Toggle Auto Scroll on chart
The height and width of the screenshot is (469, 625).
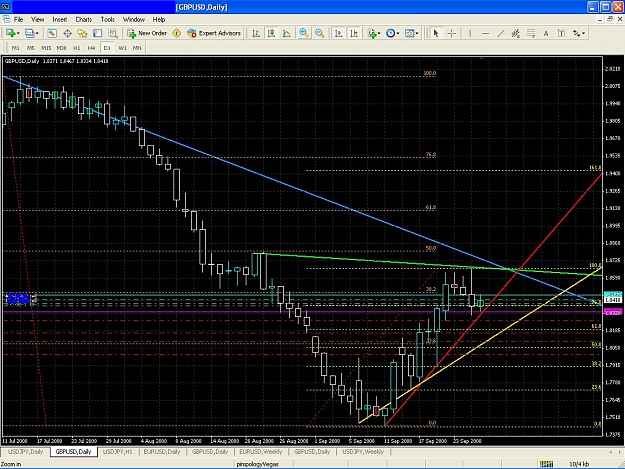click(x=338, y=33)
